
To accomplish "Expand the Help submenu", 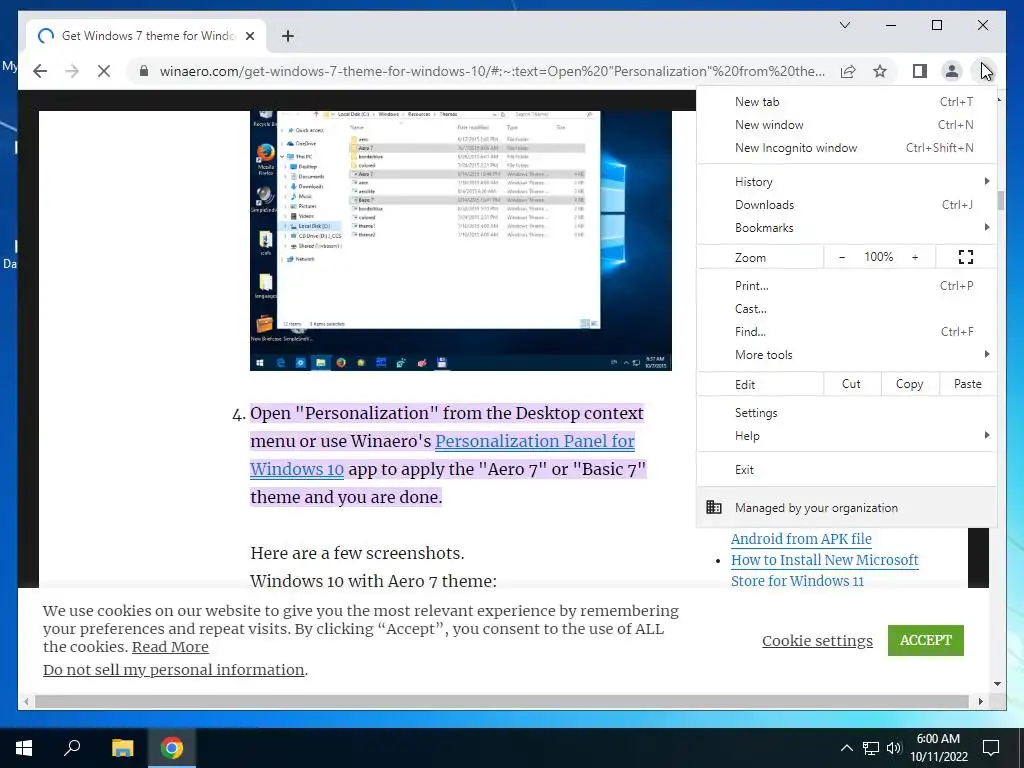I will click(846, 436).
